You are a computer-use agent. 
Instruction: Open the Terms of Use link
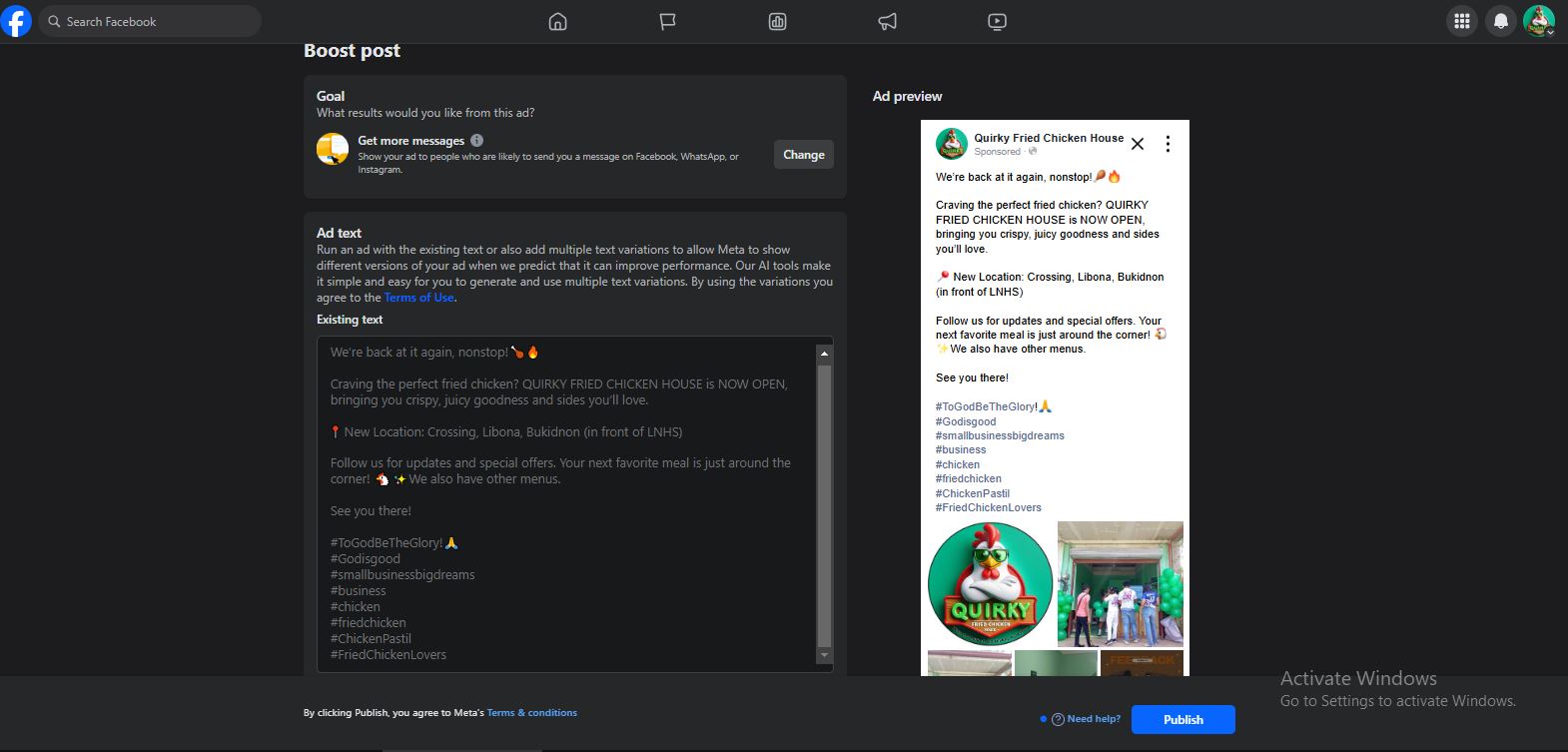[x=419, y=298]
